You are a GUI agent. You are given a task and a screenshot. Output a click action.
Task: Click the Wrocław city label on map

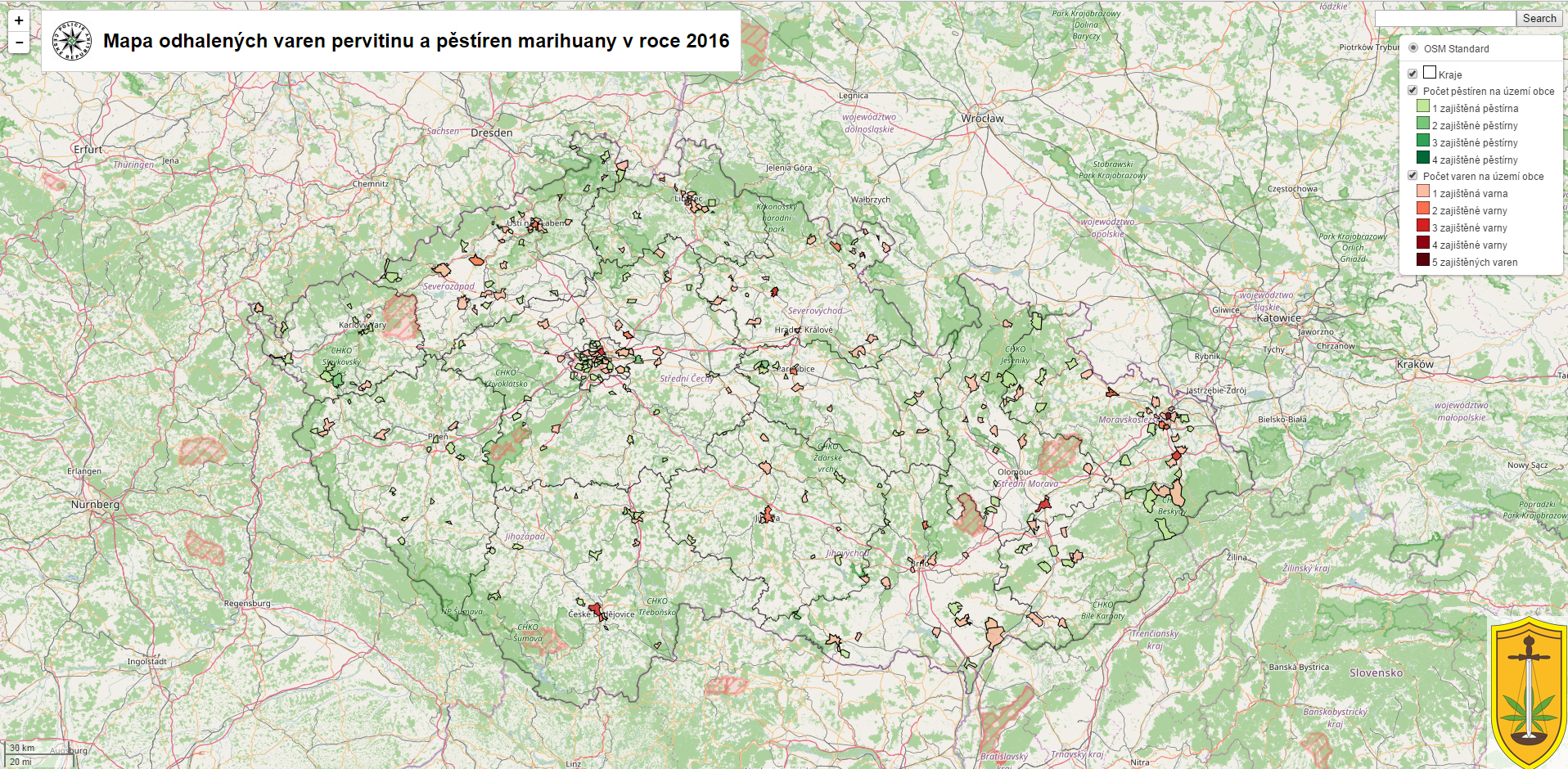coord(982,119)
